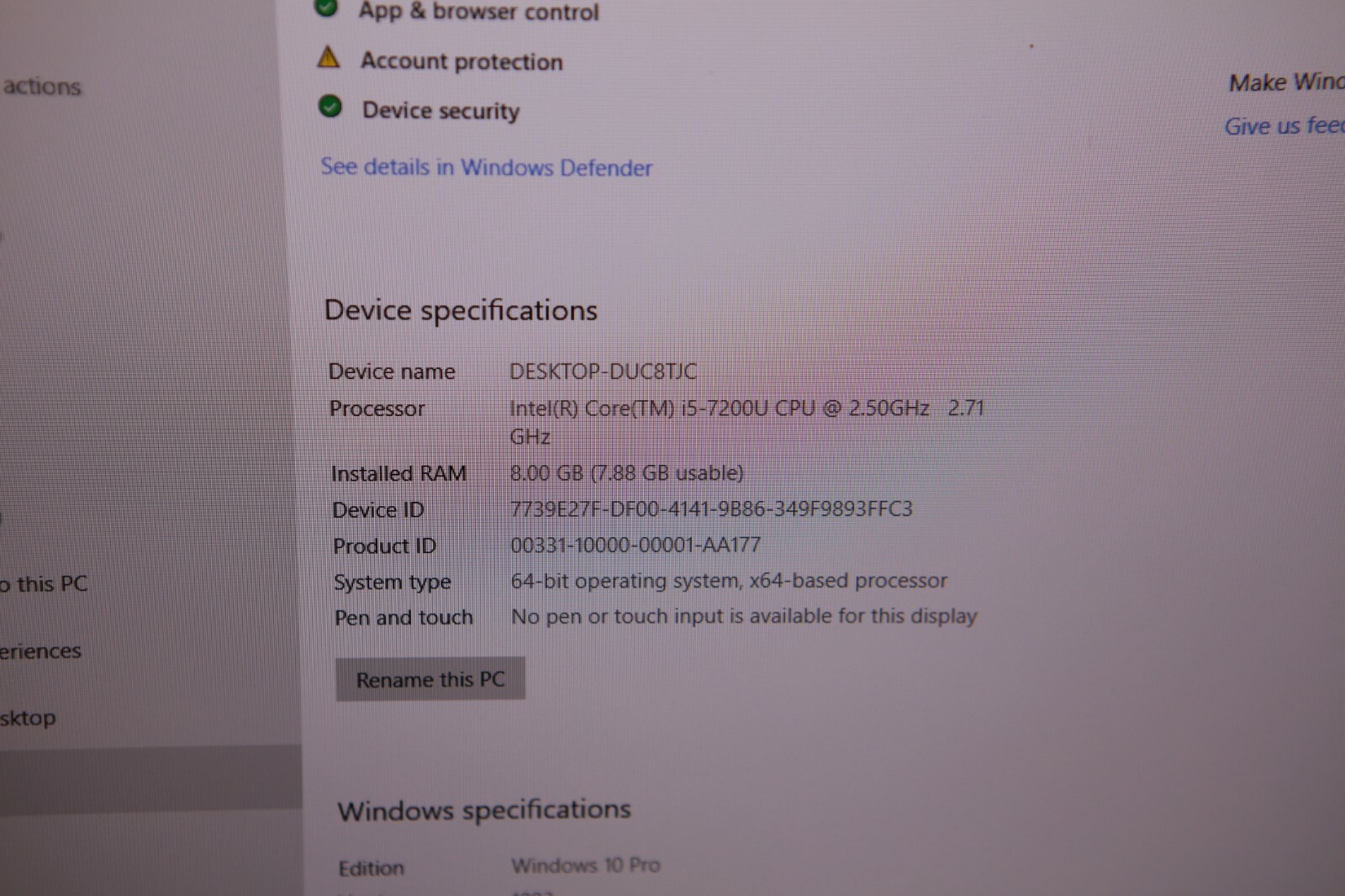Click the System type label
Viewport: 1345px width, 896px height.
click(393, 582)
